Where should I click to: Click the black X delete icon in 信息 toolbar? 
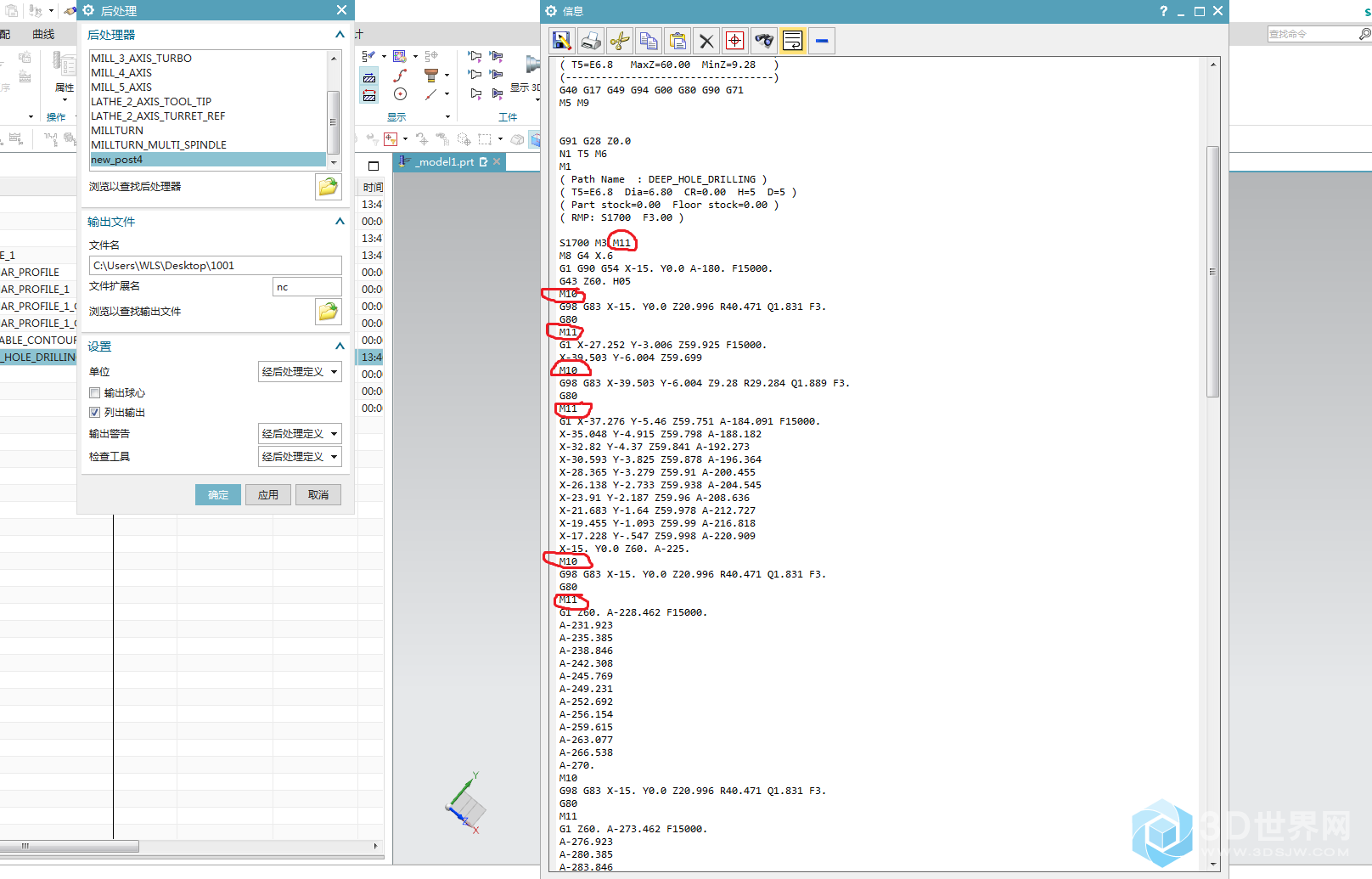coord(706,41)
